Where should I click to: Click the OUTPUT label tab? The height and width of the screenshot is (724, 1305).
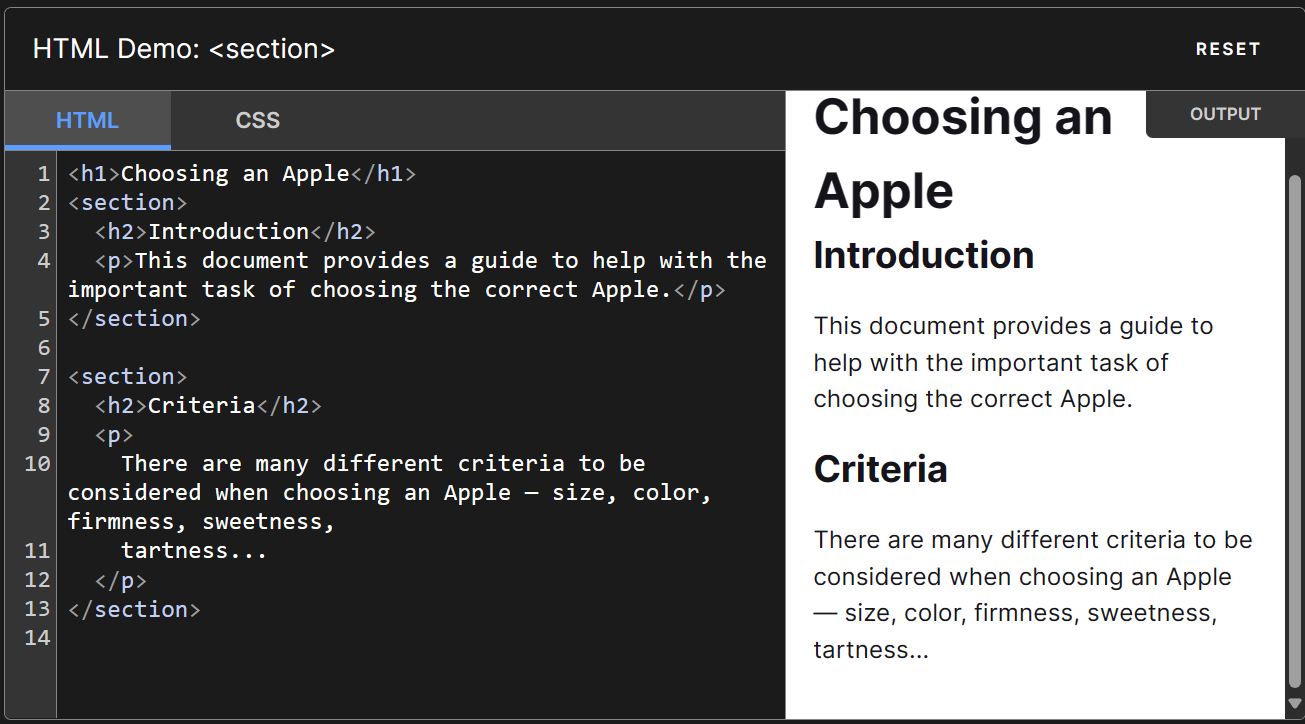coord(1225,114)
